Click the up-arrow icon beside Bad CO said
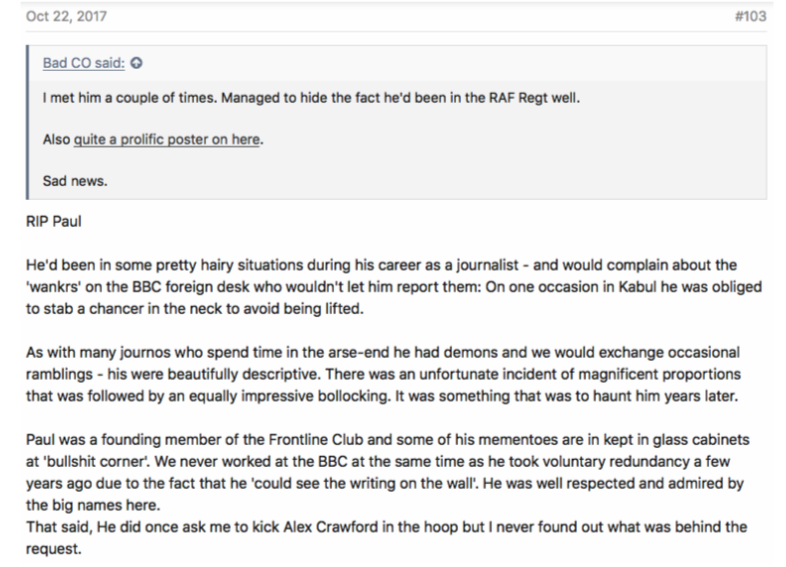 click(136, 63)
